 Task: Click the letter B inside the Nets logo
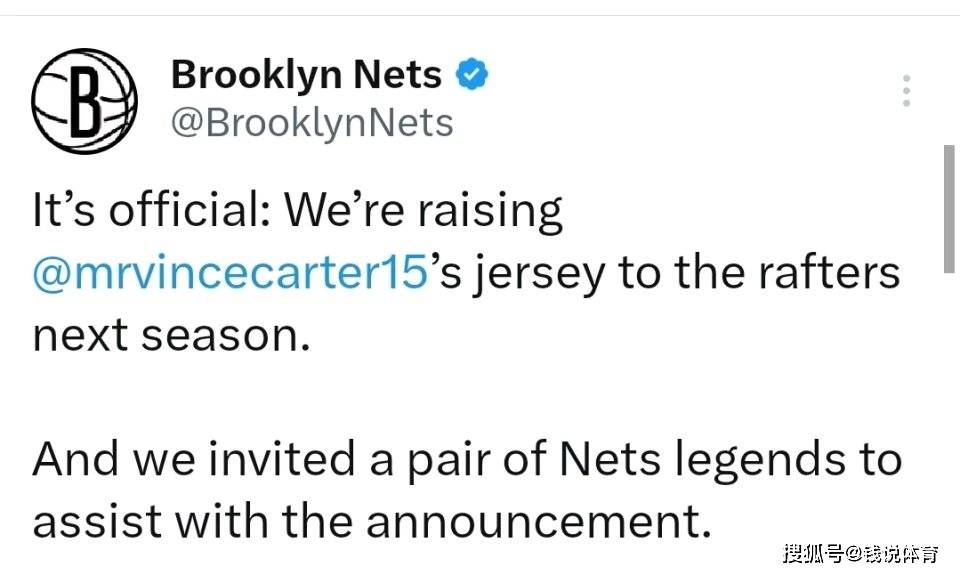(x=84, y=99)
